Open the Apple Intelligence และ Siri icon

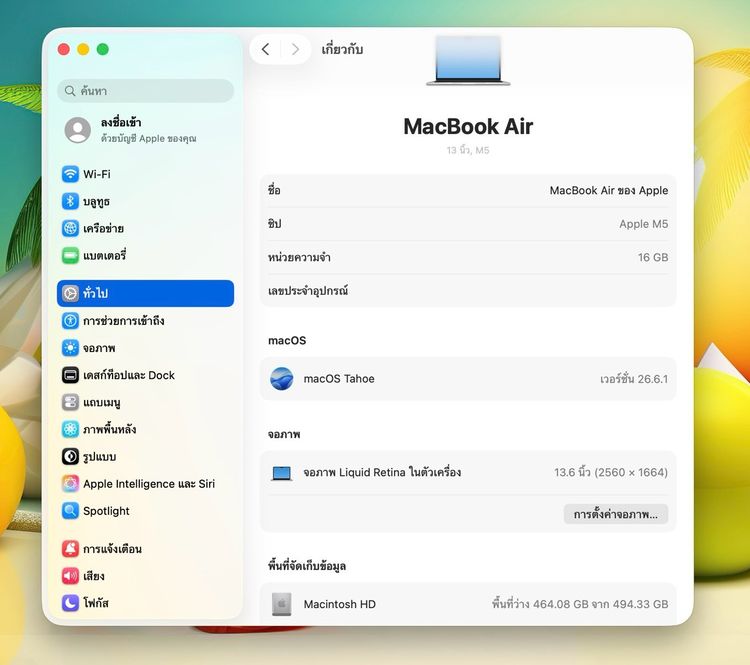point(70,484)
